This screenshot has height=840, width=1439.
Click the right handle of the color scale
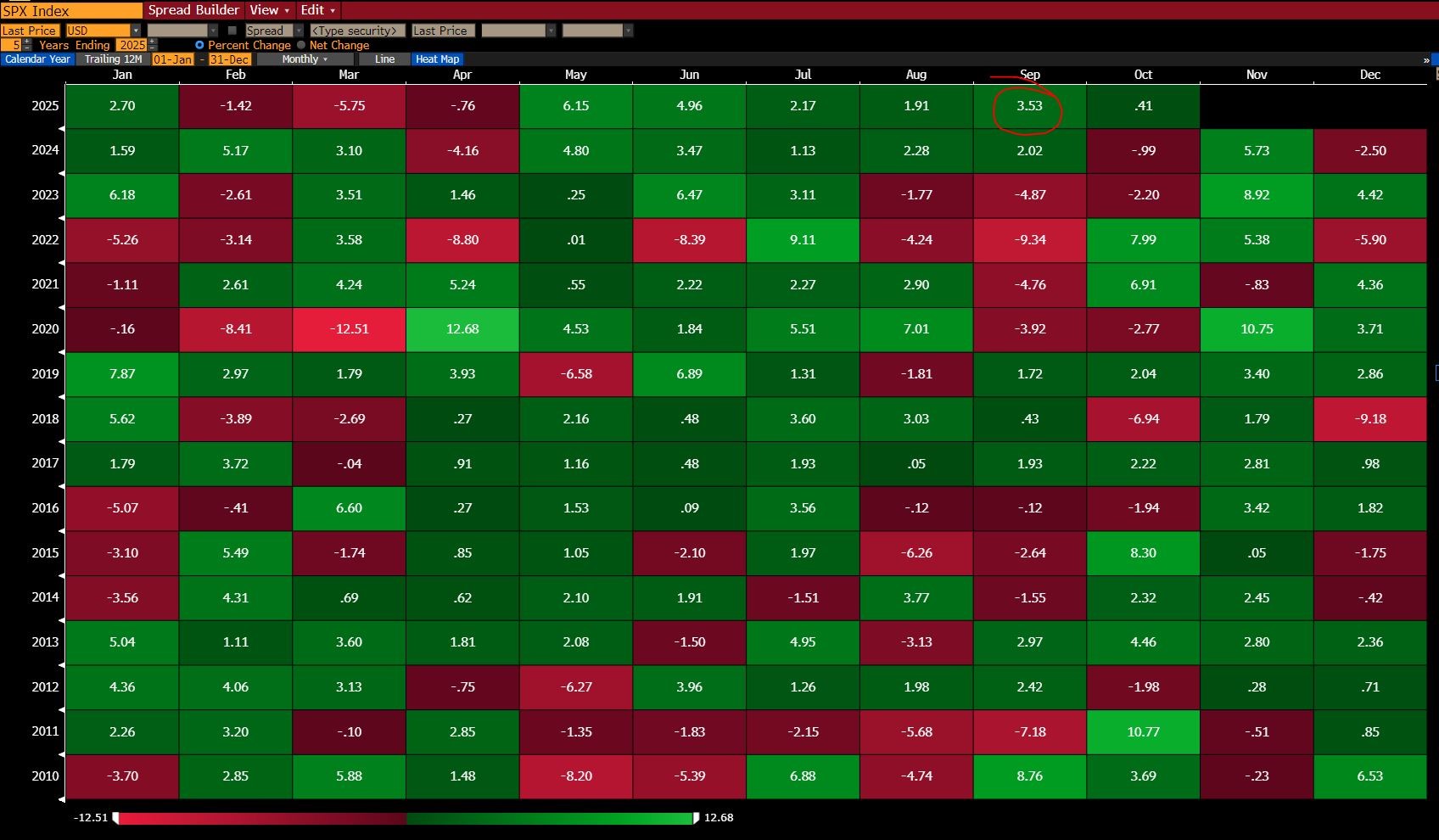click(697, 818)
